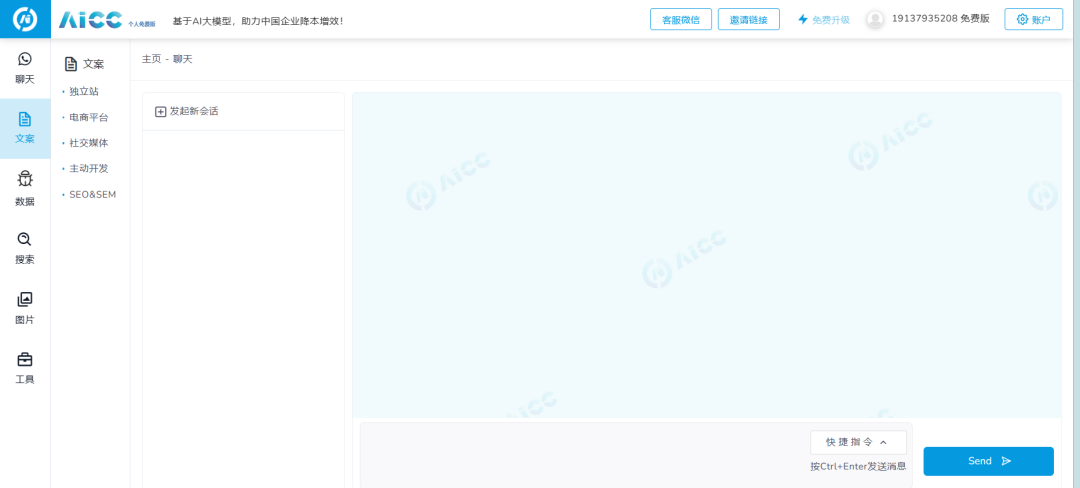Click the 文案 panel header document icon

coord(70,64)
